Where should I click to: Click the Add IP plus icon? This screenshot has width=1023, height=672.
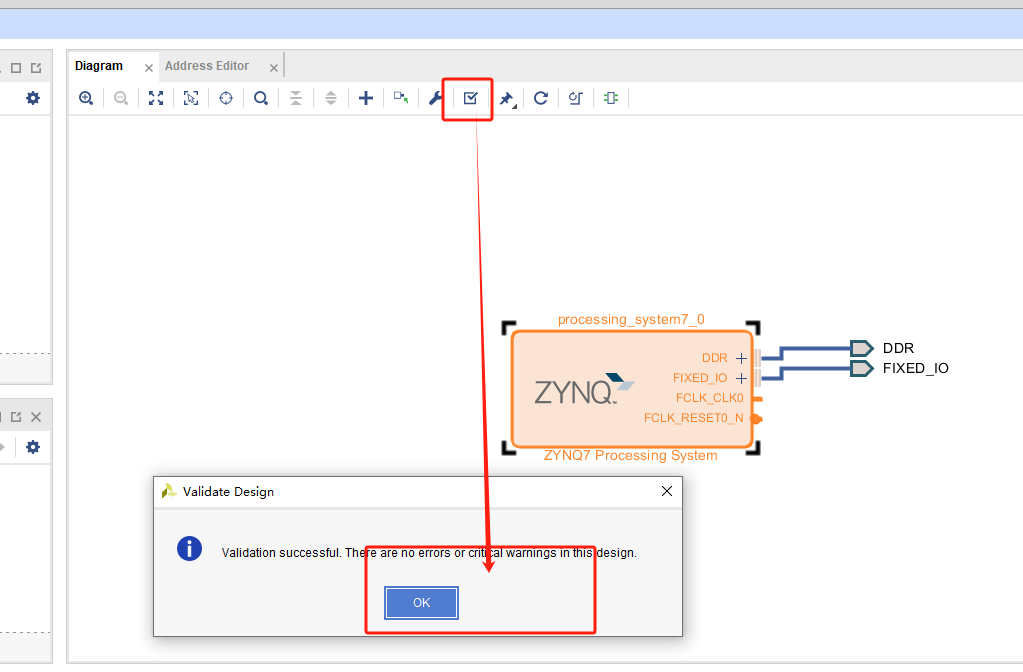click(366, 98)
